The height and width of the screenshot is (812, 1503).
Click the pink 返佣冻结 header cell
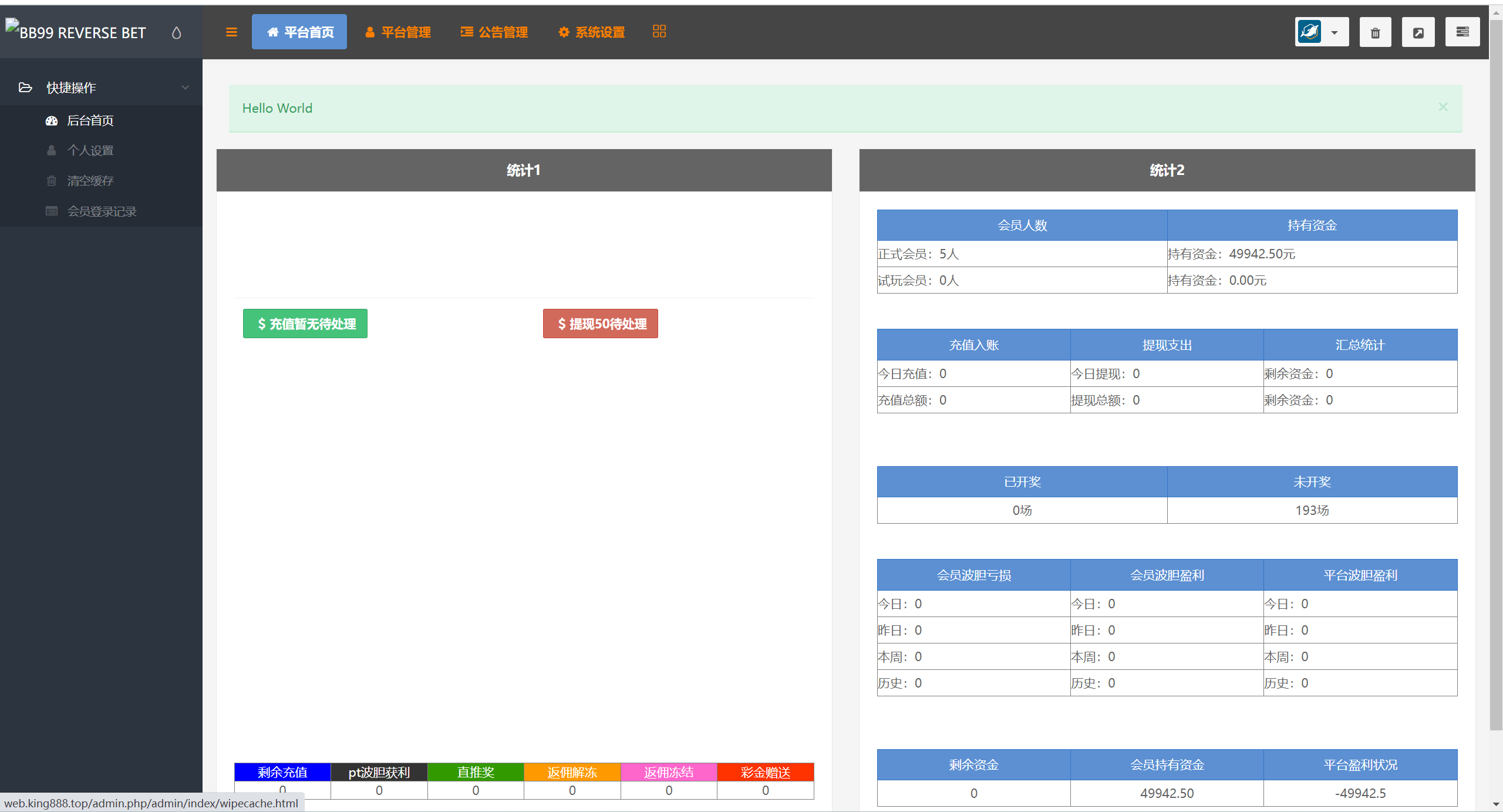669,772
